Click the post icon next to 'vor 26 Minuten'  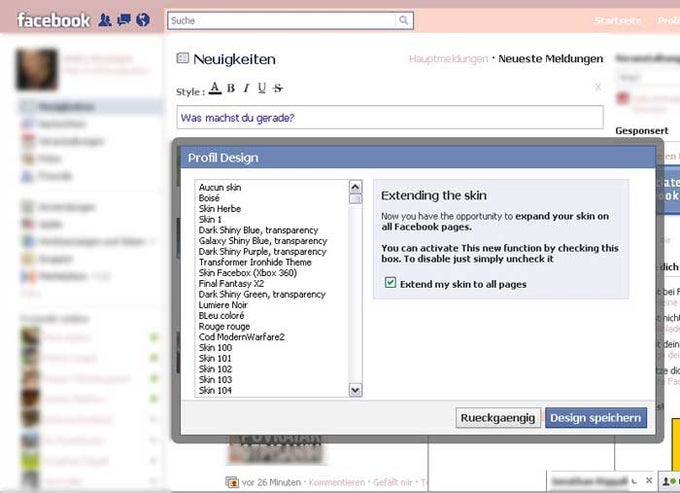coord(232,482)
